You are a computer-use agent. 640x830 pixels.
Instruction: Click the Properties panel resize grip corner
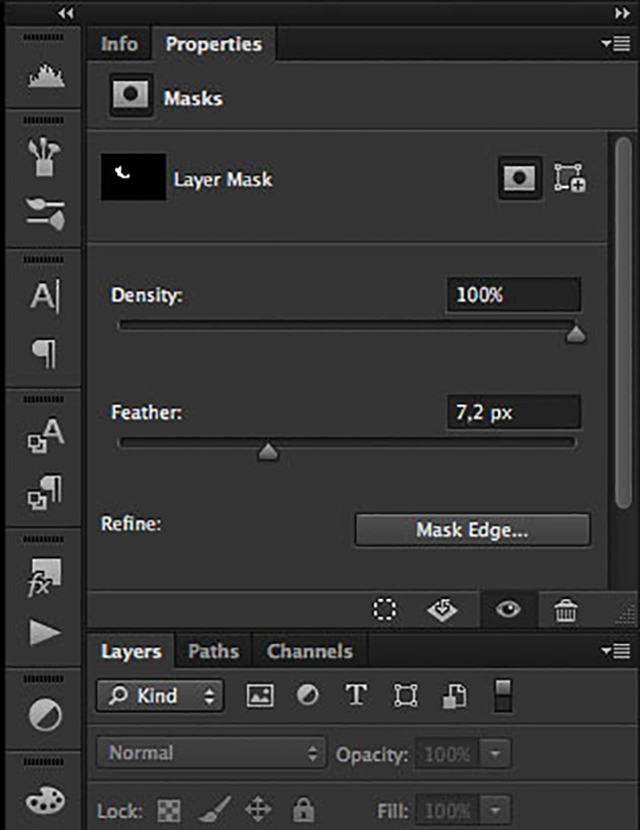[626, 615]
